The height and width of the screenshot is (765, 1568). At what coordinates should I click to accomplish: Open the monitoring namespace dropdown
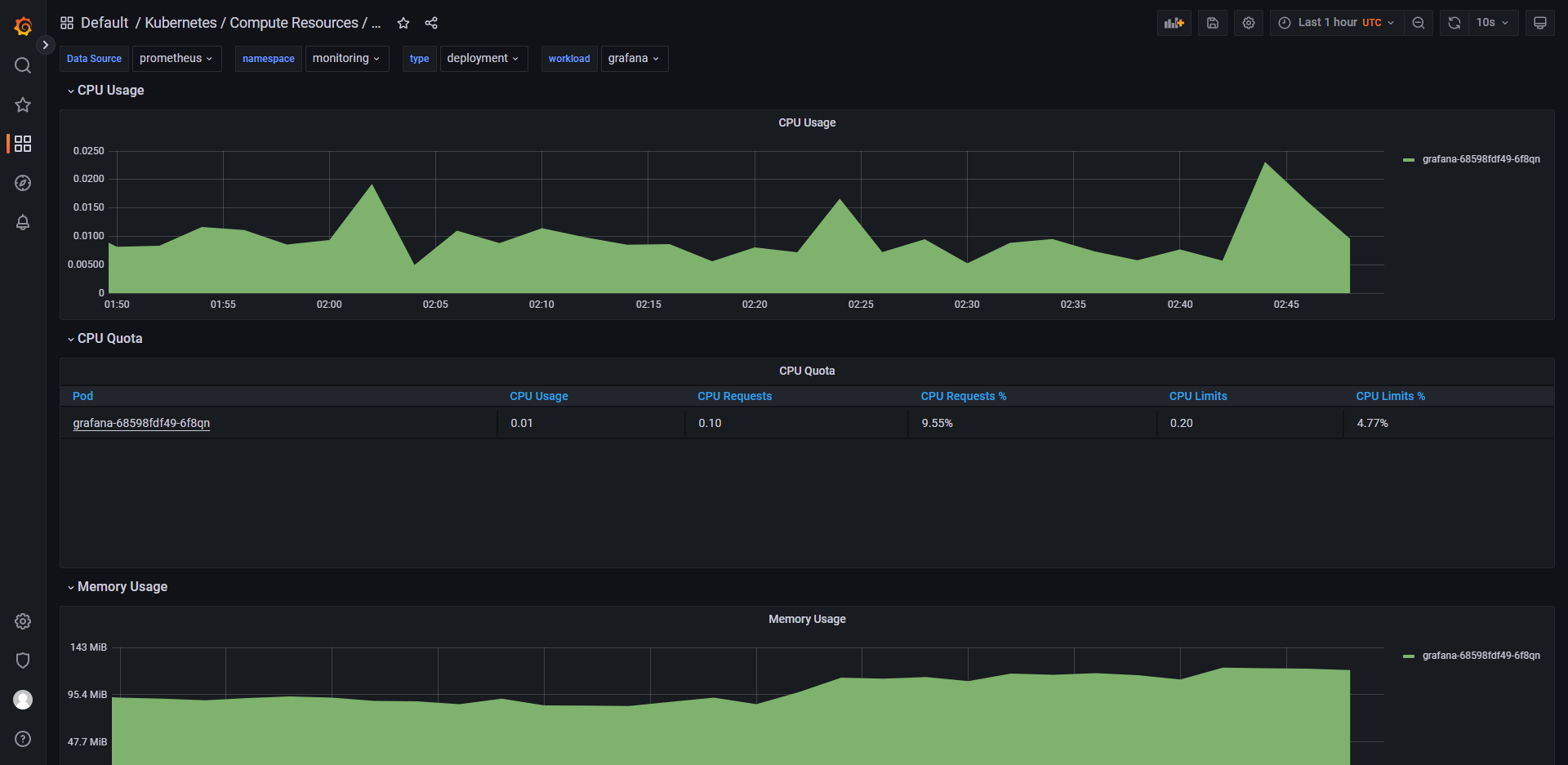coord(347,59)
